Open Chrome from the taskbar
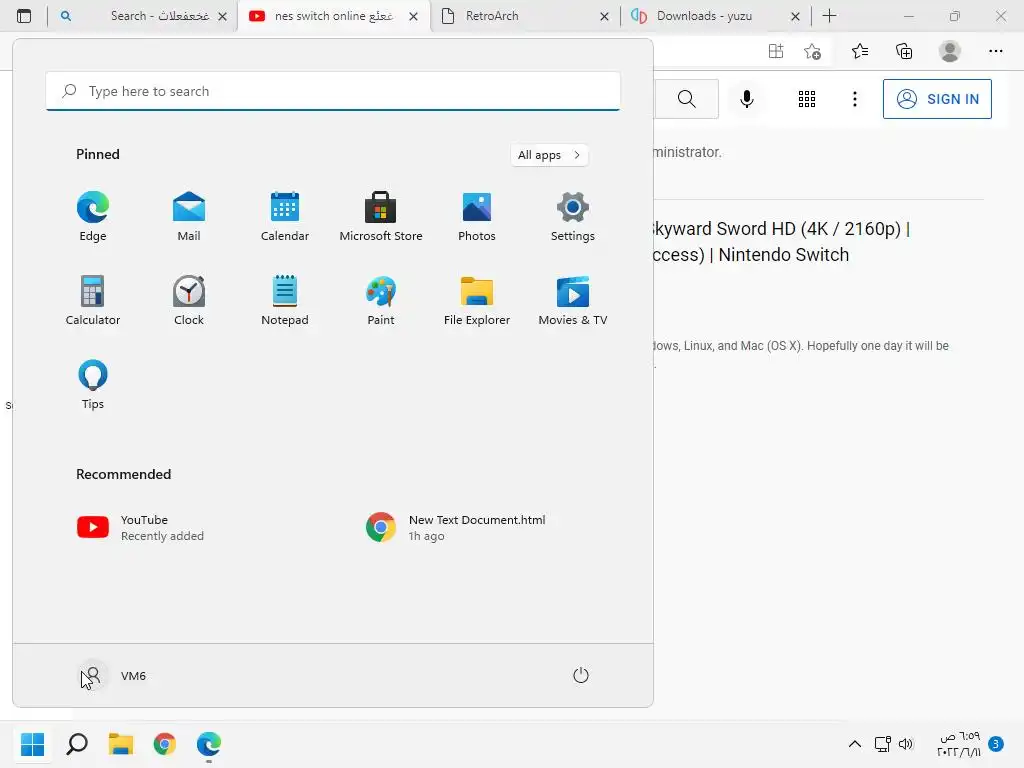 pyautogui.click(x=165, y=744)
